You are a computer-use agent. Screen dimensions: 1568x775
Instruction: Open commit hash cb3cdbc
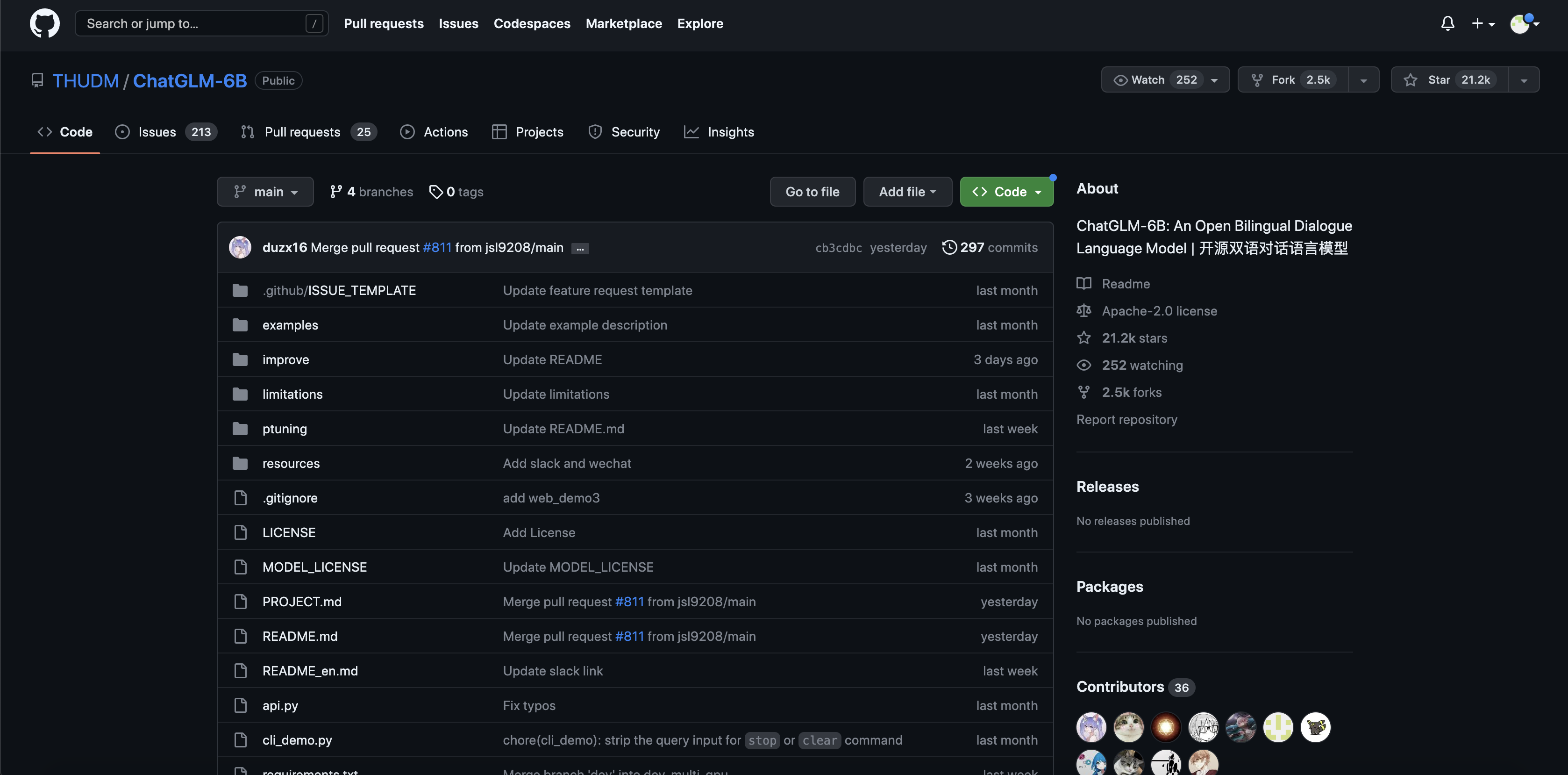[x=838, y=248]
